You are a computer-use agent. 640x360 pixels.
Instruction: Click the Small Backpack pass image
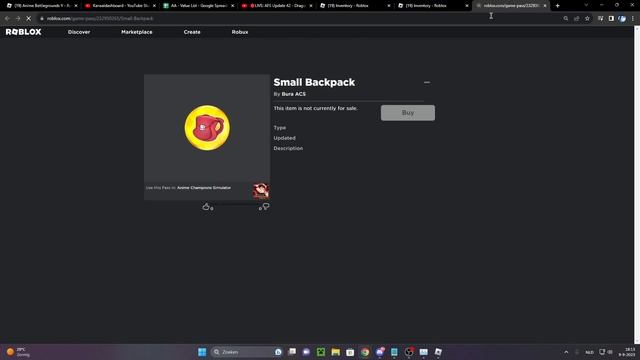pyautogui.click(x=207, y=128)
